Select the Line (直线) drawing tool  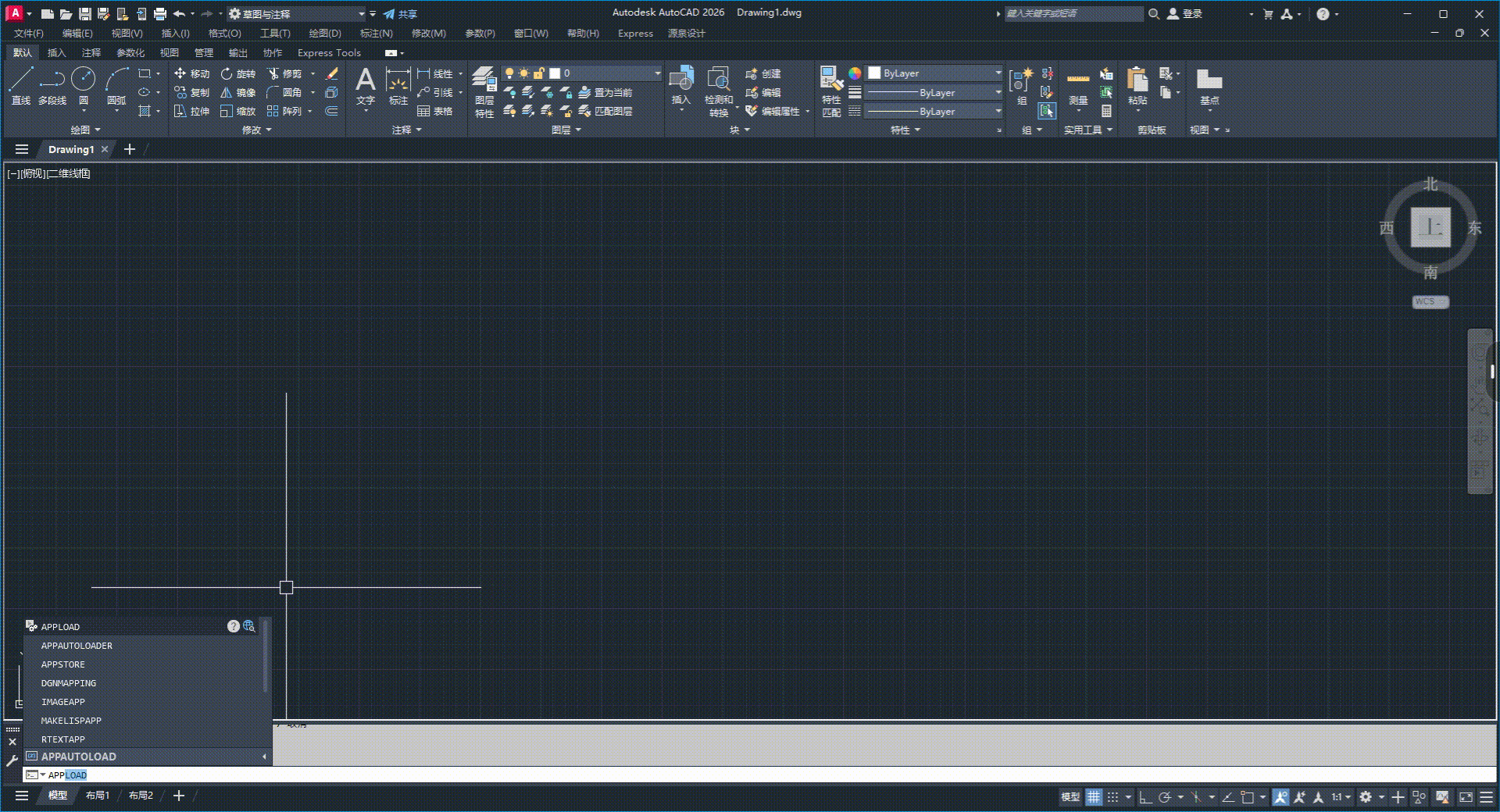pos(21,85)
